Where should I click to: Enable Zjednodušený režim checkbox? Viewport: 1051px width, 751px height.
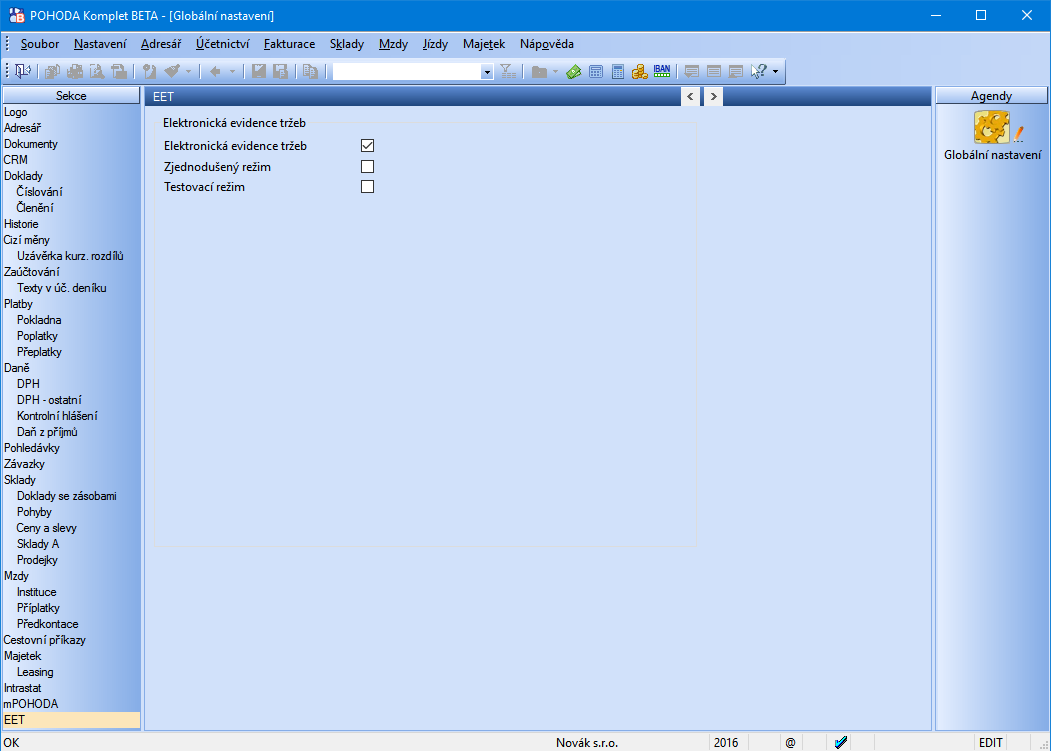click(367, 166)
